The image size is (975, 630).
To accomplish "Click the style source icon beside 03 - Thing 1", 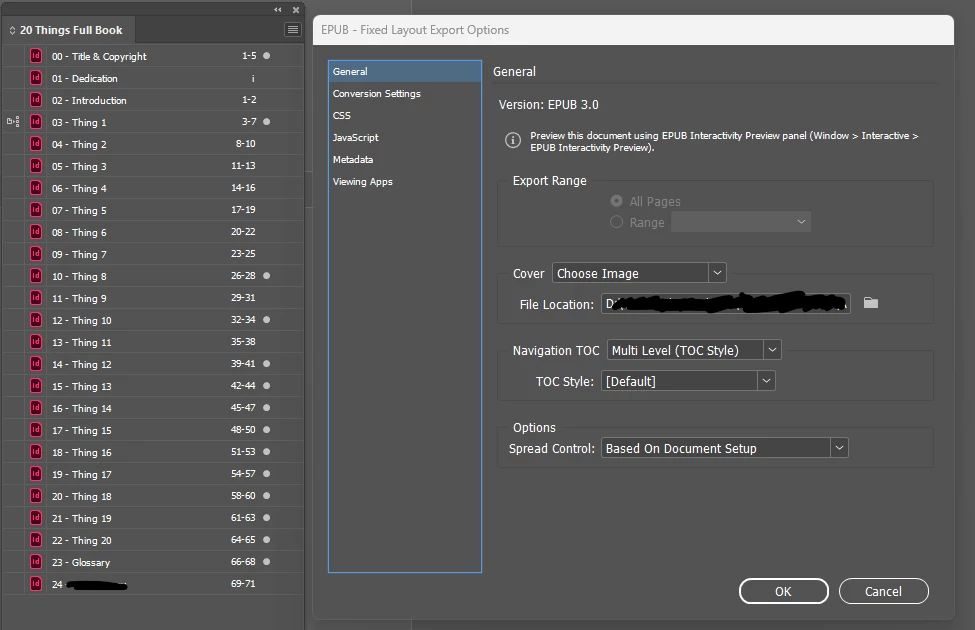I will [x=13, y=121].
